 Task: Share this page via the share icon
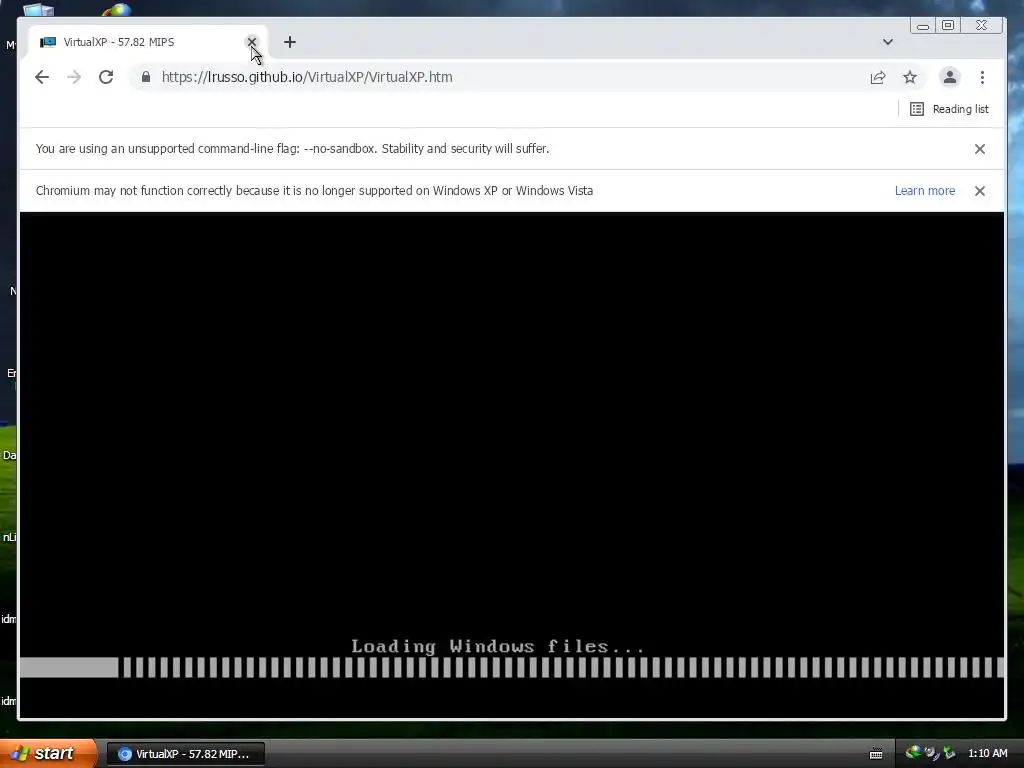point(878,78)
